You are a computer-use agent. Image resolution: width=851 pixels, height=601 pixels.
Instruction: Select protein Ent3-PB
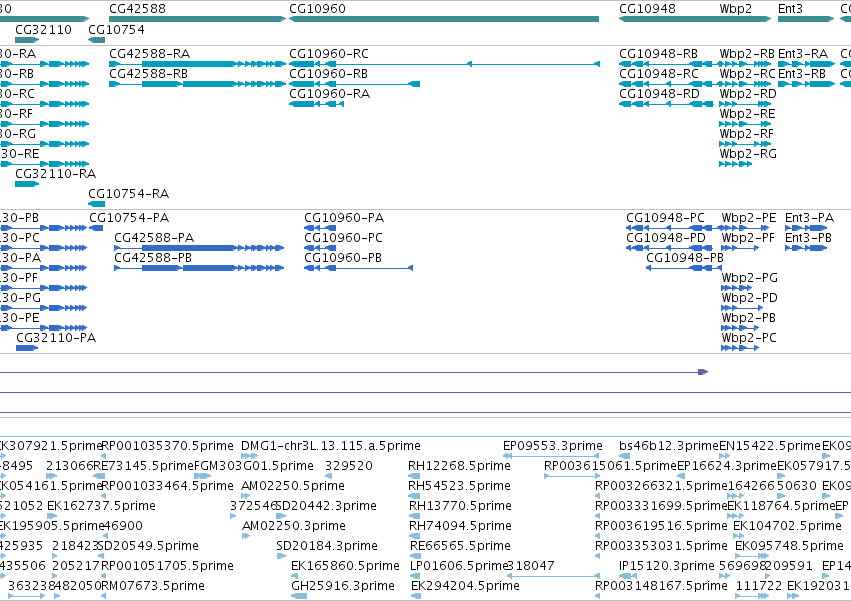[809, 238]
